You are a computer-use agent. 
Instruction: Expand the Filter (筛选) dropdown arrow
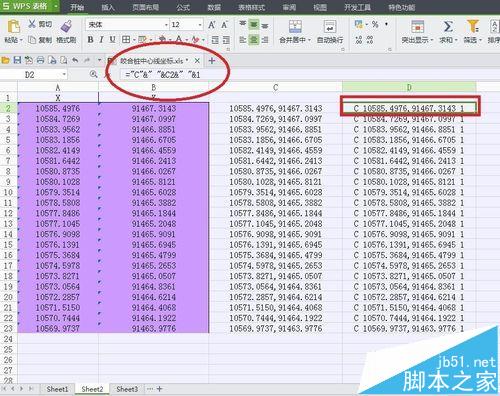(480, 40)
